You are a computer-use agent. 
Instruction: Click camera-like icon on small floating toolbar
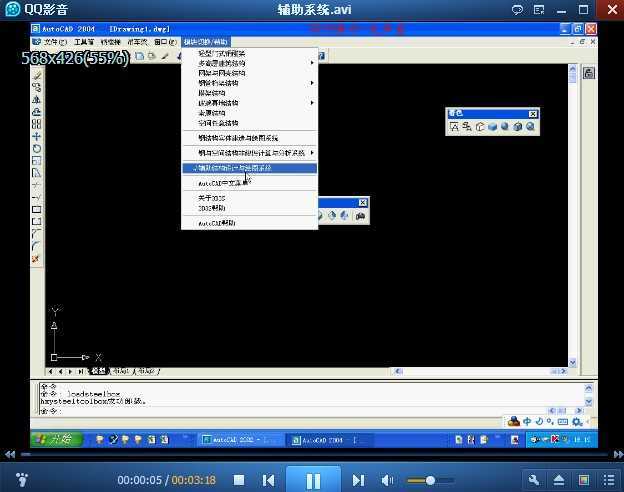click(361, 216)
